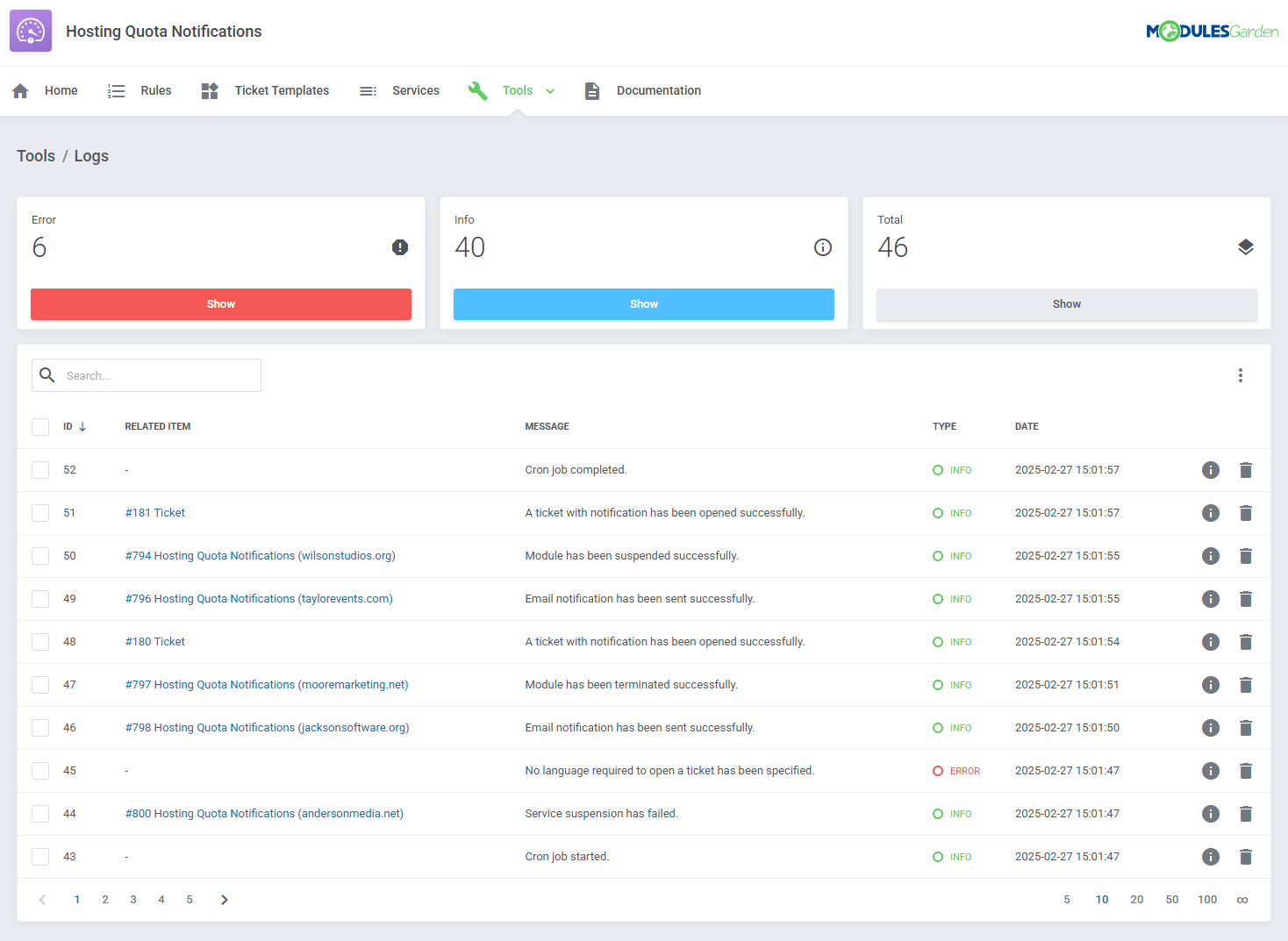The width and height of the screenshot is (1288, 941).
Task: Click the Total card layers icon
Action: (x=1246, y=247)
